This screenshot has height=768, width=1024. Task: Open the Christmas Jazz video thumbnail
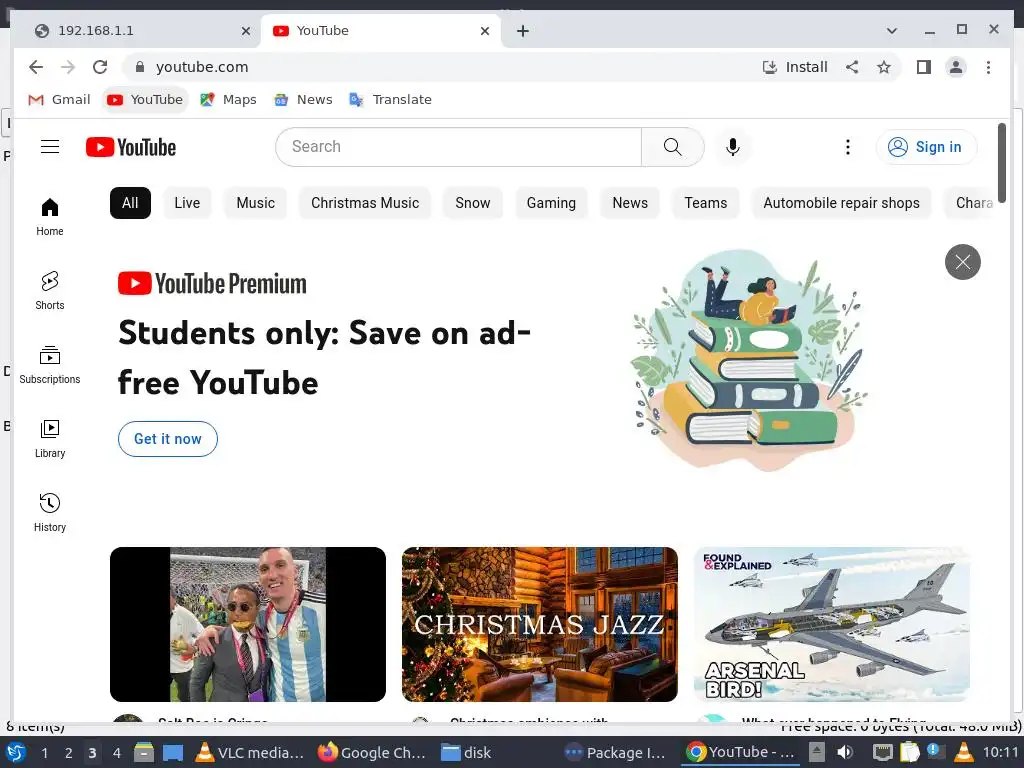click(x=539, y=624)
